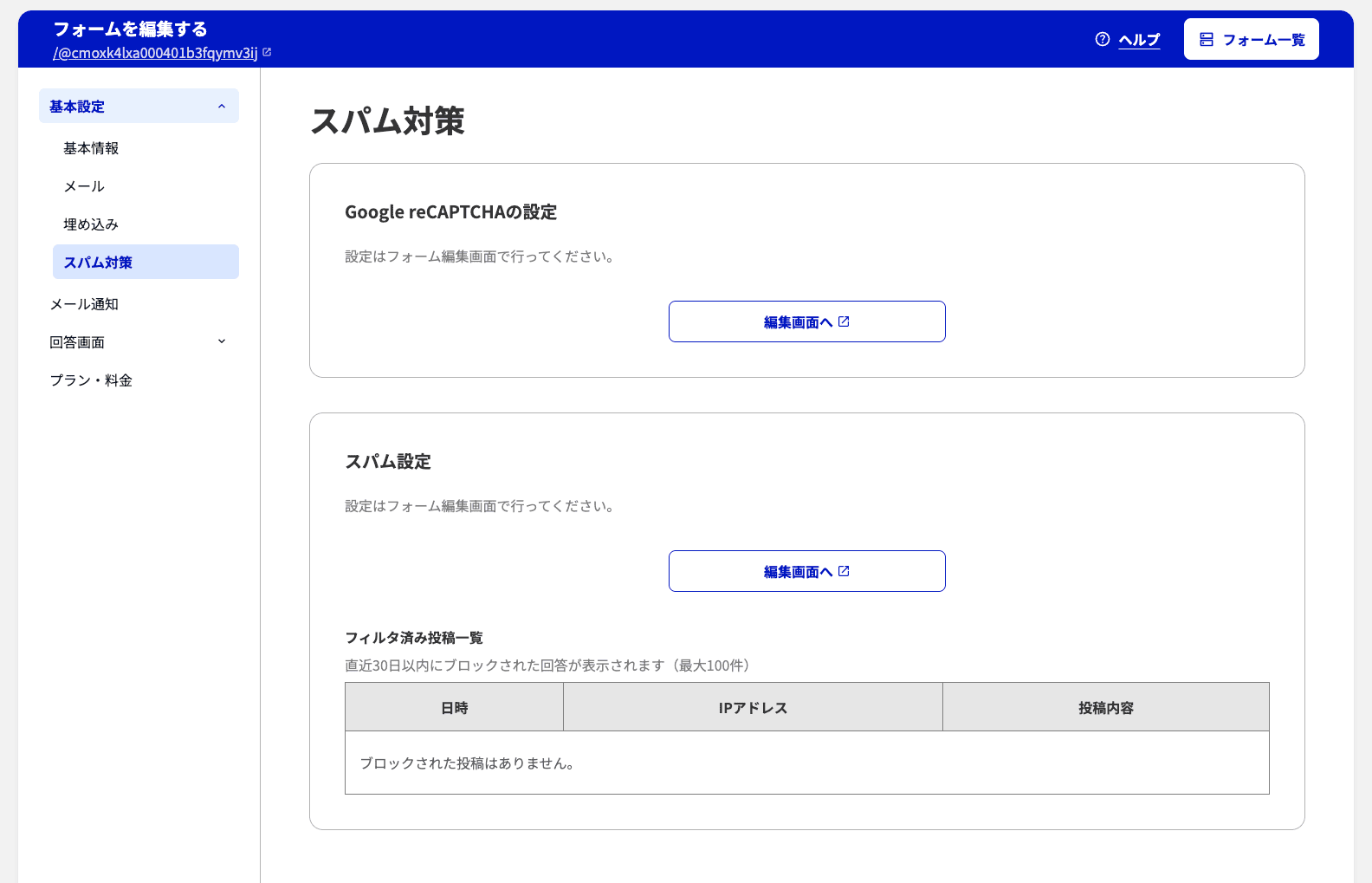Collapse the 基本設定 chevron
This screenshot has height=883, width=1372.
click(222, 106)
